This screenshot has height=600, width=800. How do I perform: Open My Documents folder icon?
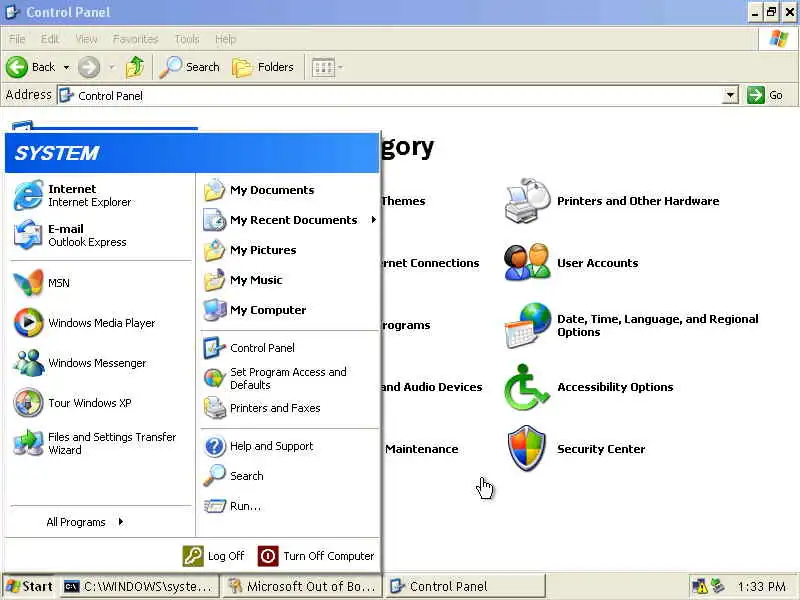coord(215,190)
